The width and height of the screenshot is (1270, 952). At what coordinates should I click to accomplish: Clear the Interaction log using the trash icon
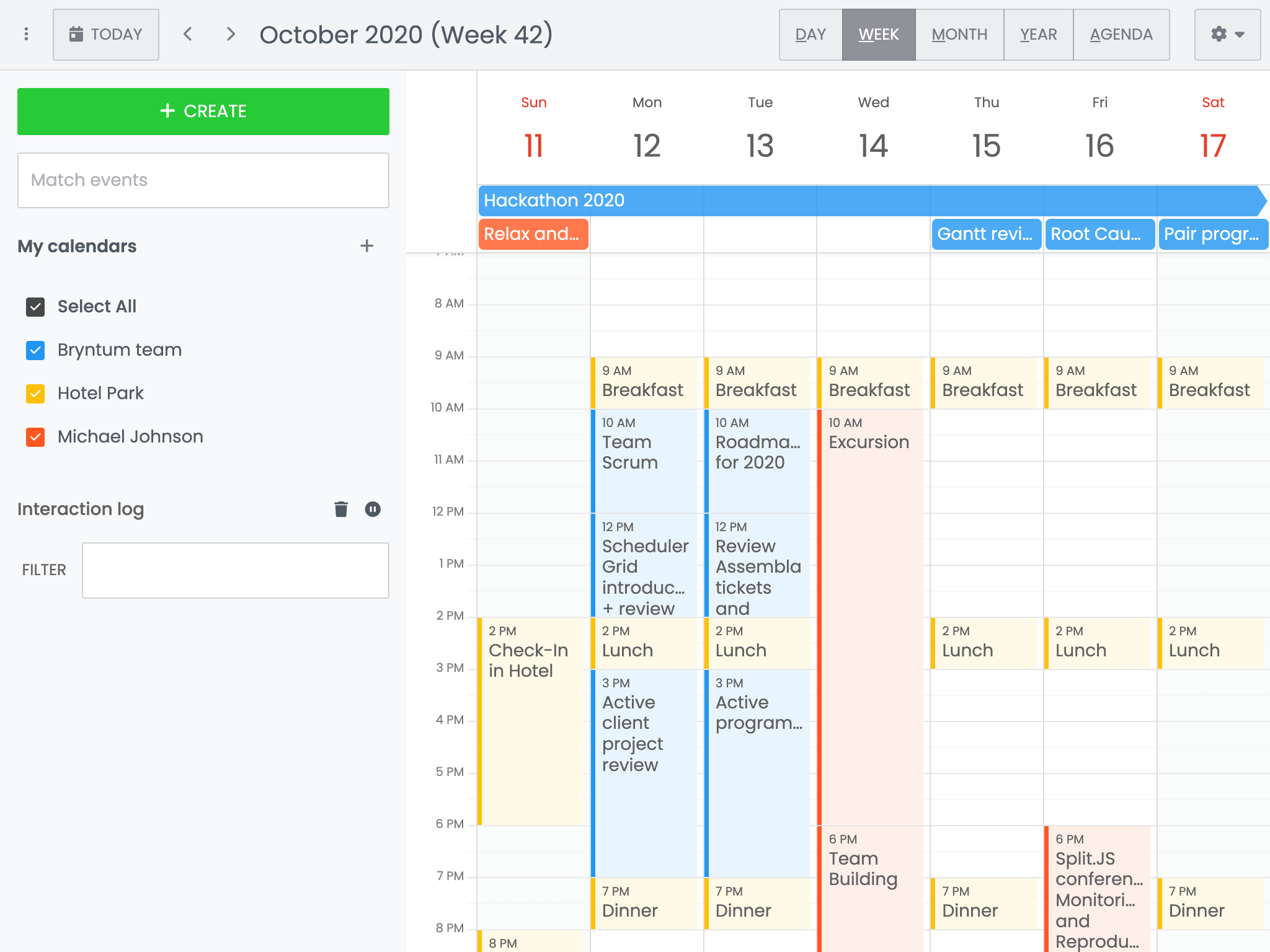pos(340,509)
